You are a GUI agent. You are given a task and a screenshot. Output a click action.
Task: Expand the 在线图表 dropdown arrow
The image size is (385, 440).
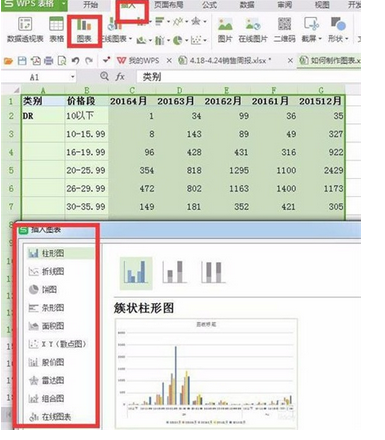pyautogui.click(x=130, y=39)
